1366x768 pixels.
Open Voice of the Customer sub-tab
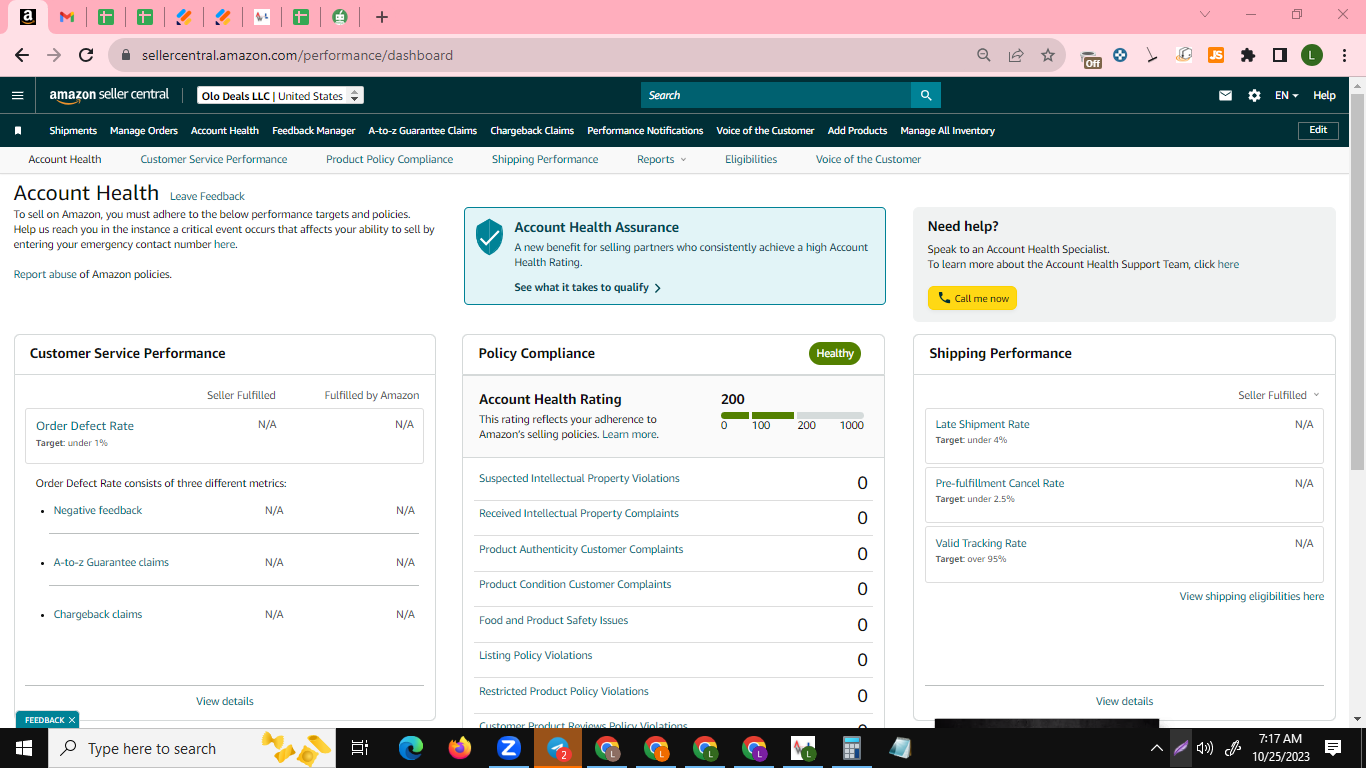click(868, 159)
